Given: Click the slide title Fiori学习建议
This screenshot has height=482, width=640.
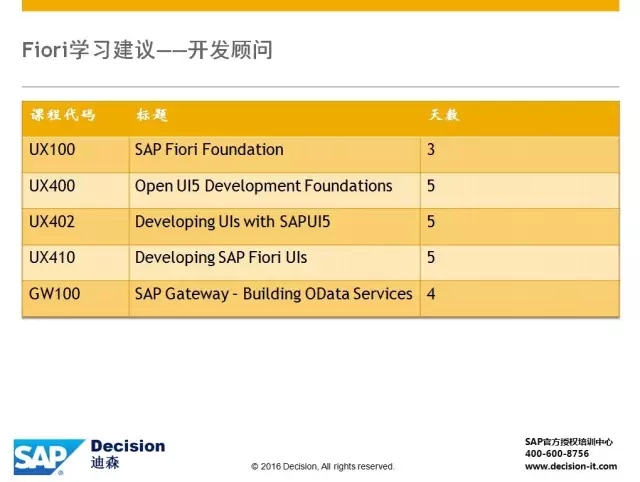Looking at the screenshot, I should tap(147, 49).
